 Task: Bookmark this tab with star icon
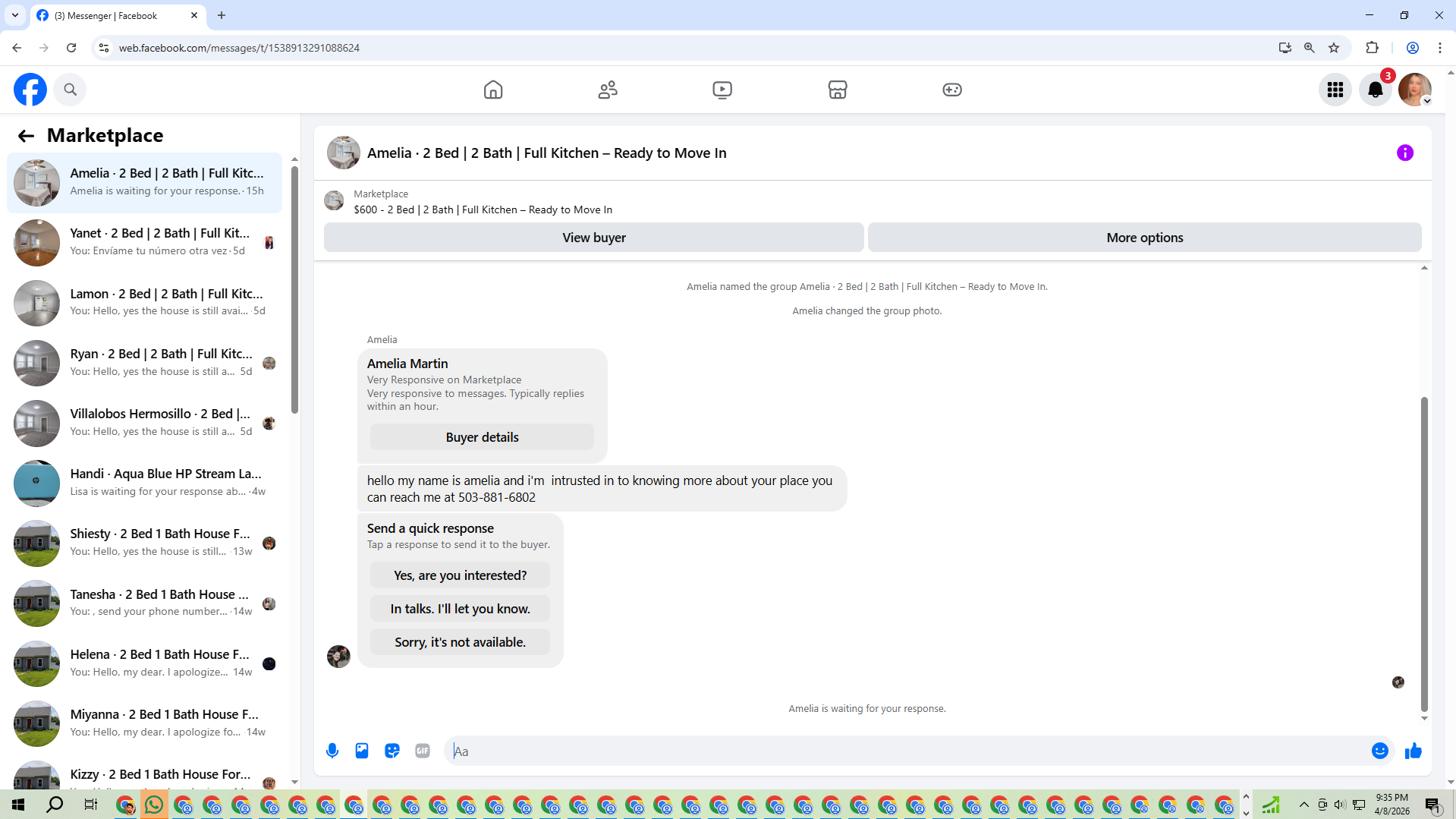pos(1334,48)
